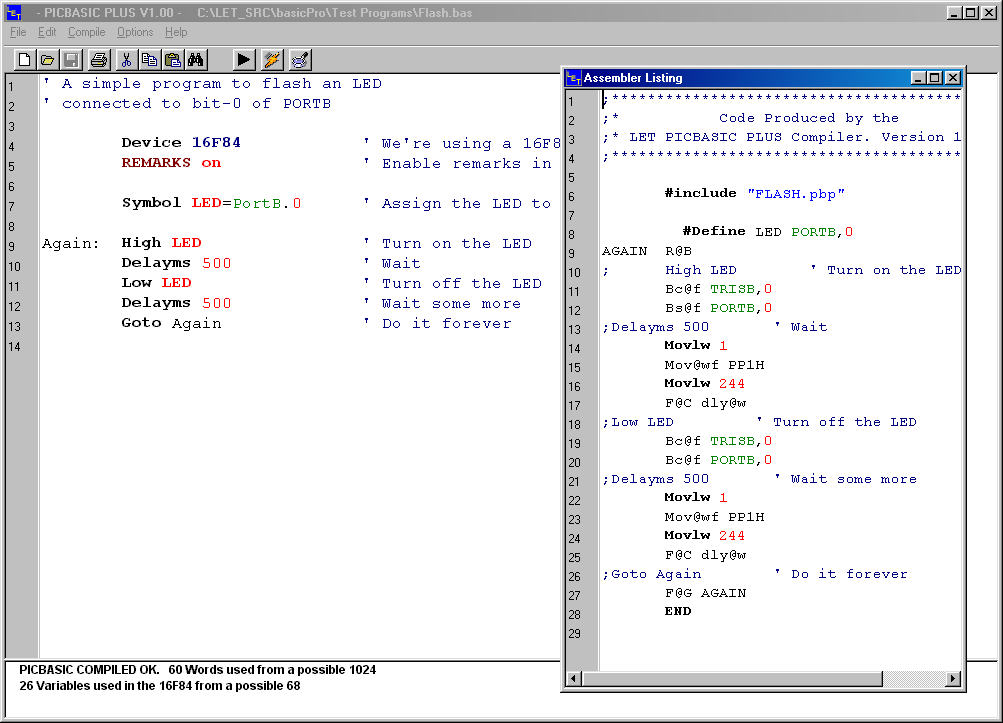Print the source using the printer icon
1003x723 pixels.
tap(99, 60)
